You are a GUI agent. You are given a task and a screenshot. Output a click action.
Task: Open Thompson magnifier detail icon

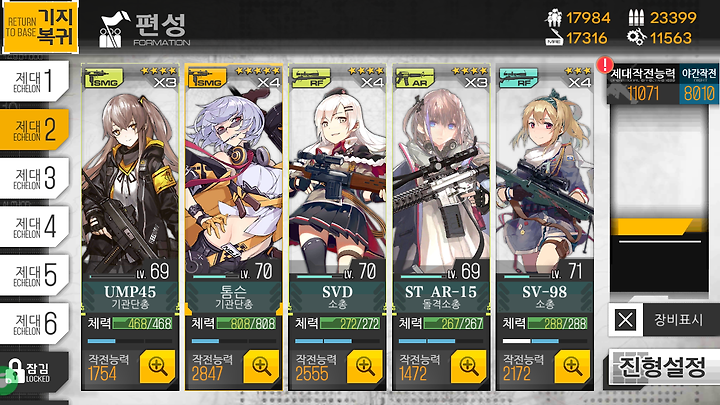point(261,366)
